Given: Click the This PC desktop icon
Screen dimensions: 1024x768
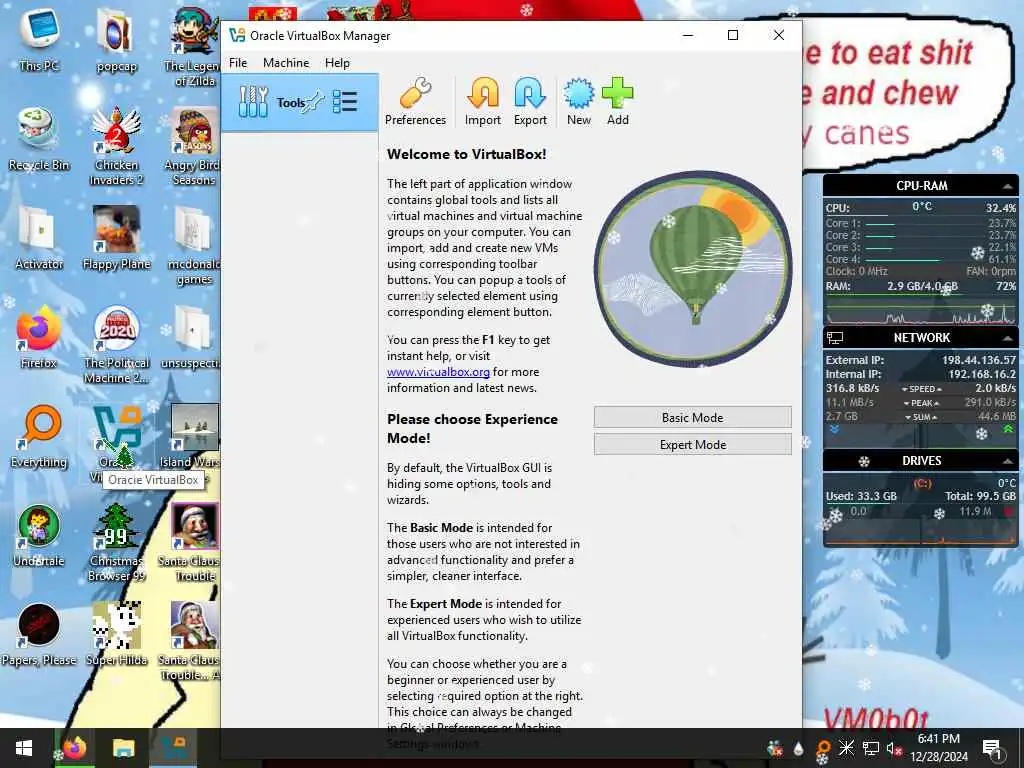Looking at the screenshot, I should [x=39, y=39].
